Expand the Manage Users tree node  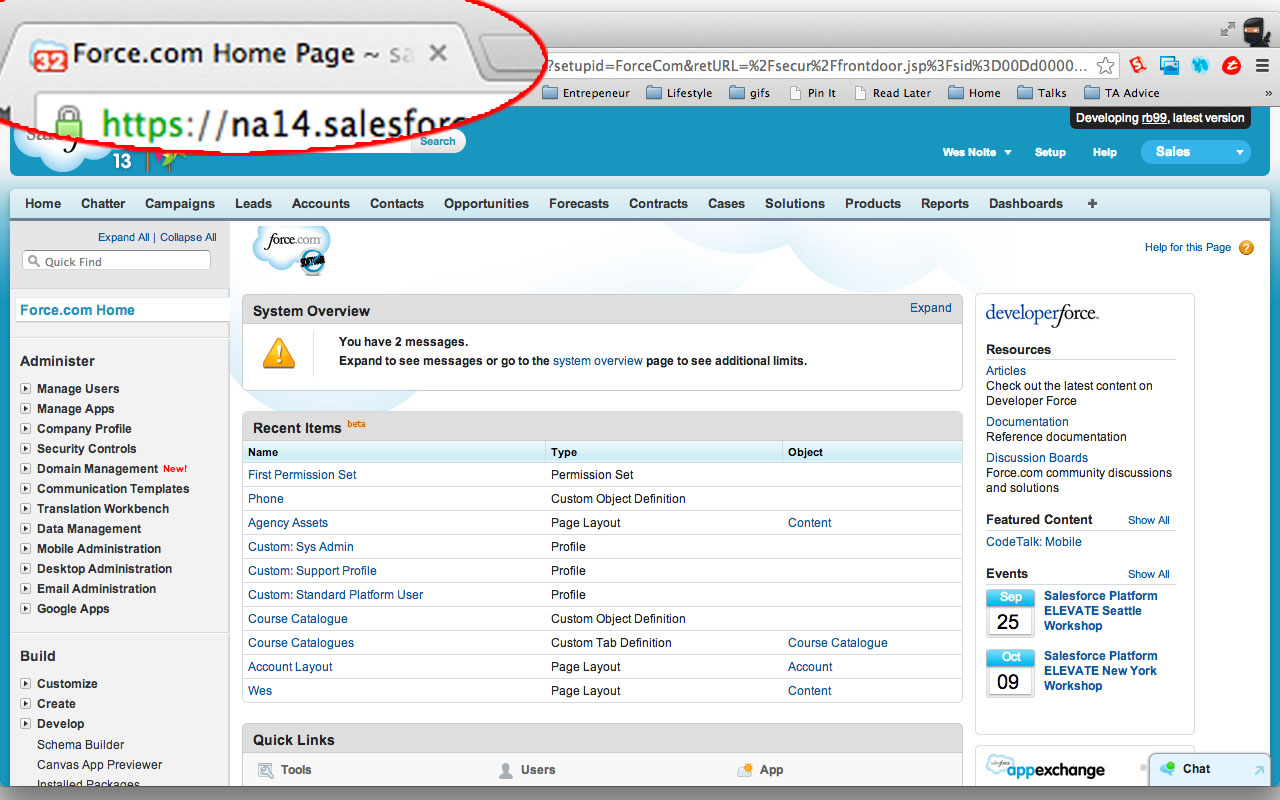tap(26, 389)
